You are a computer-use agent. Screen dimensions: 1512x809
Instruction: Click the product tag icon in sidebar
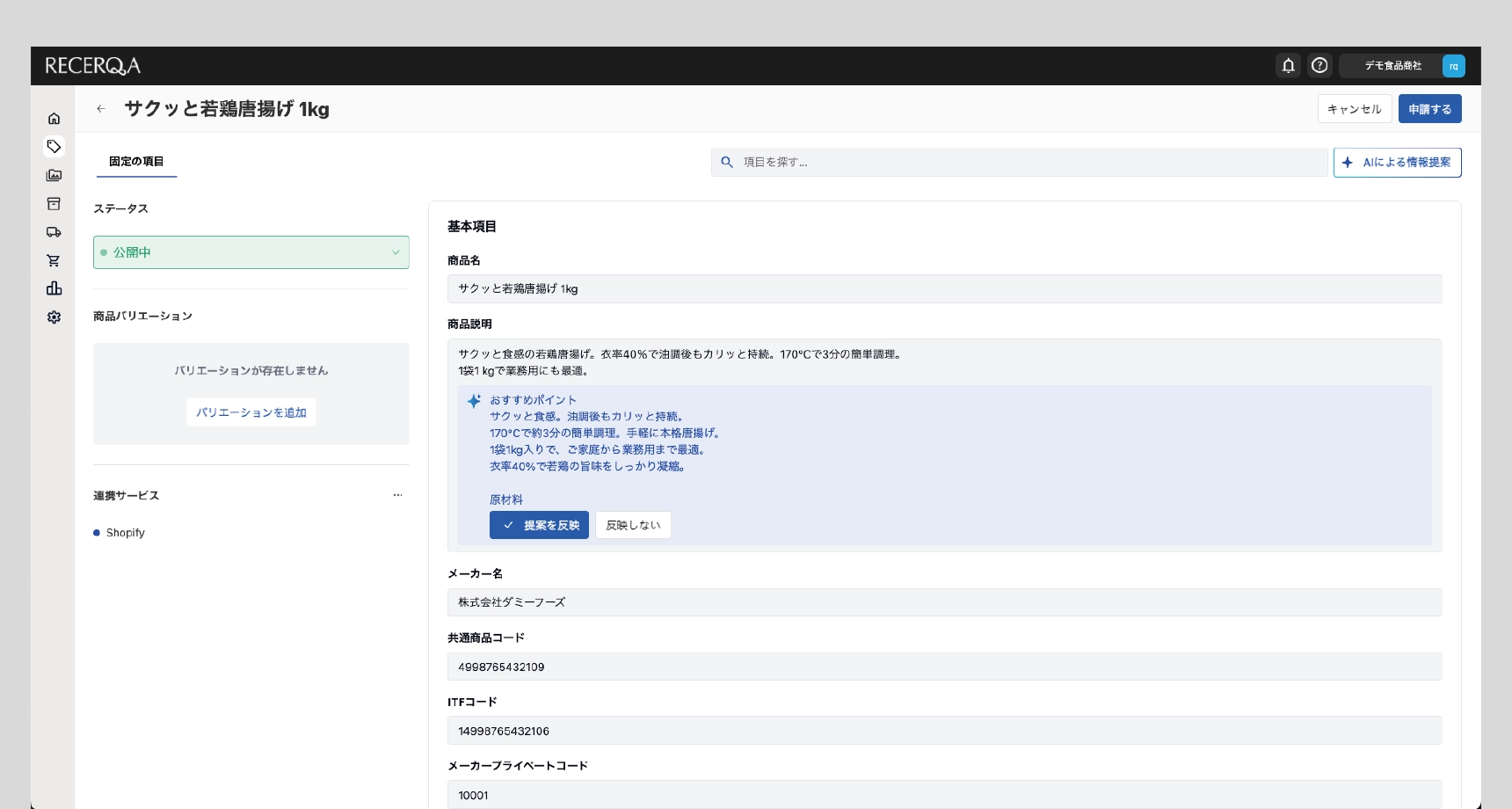[x=54, y=147]
